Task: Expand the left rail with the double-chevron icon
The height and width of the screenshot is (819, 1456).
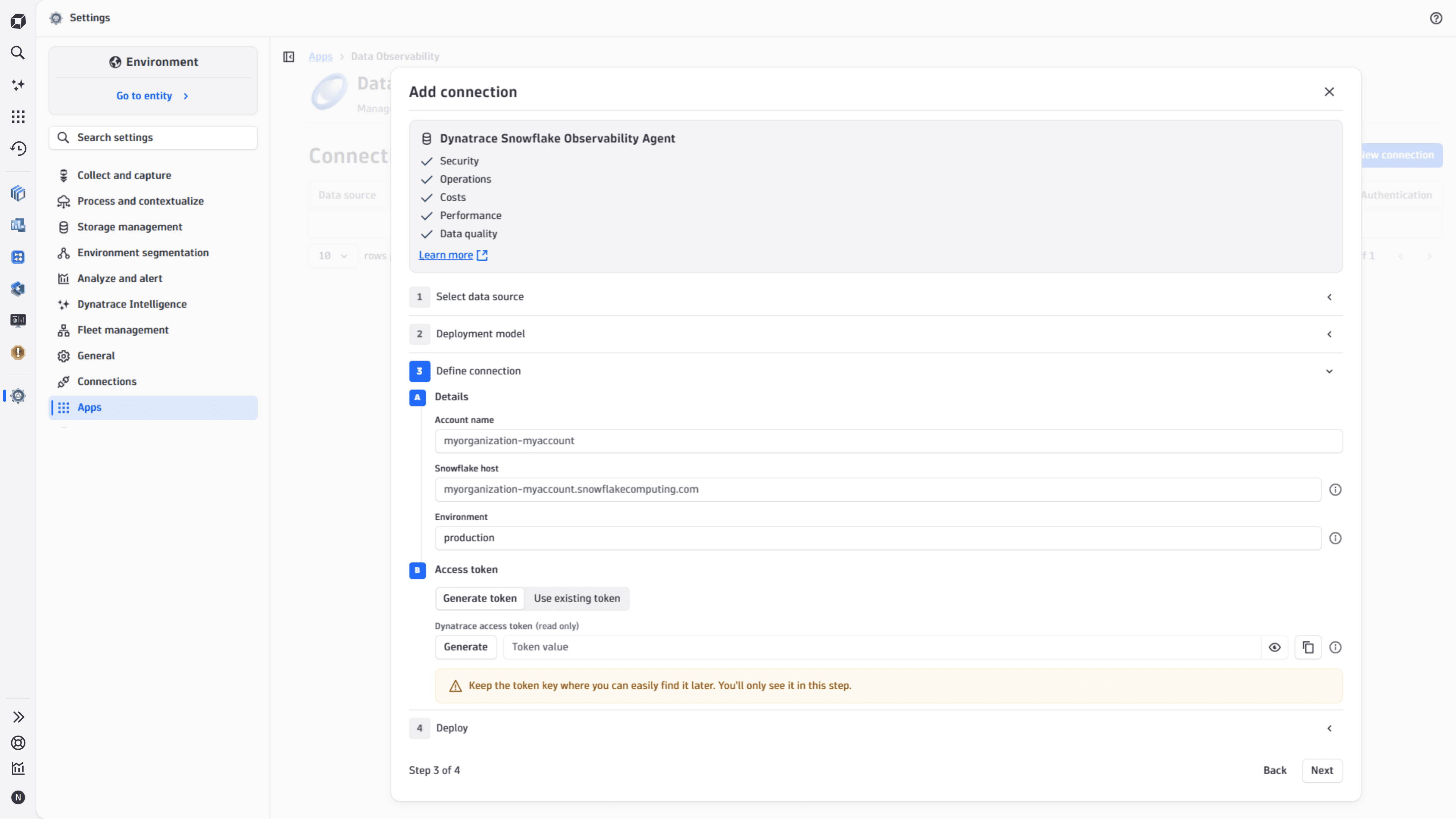Action: pyautogui.click(x=18, y=717)
